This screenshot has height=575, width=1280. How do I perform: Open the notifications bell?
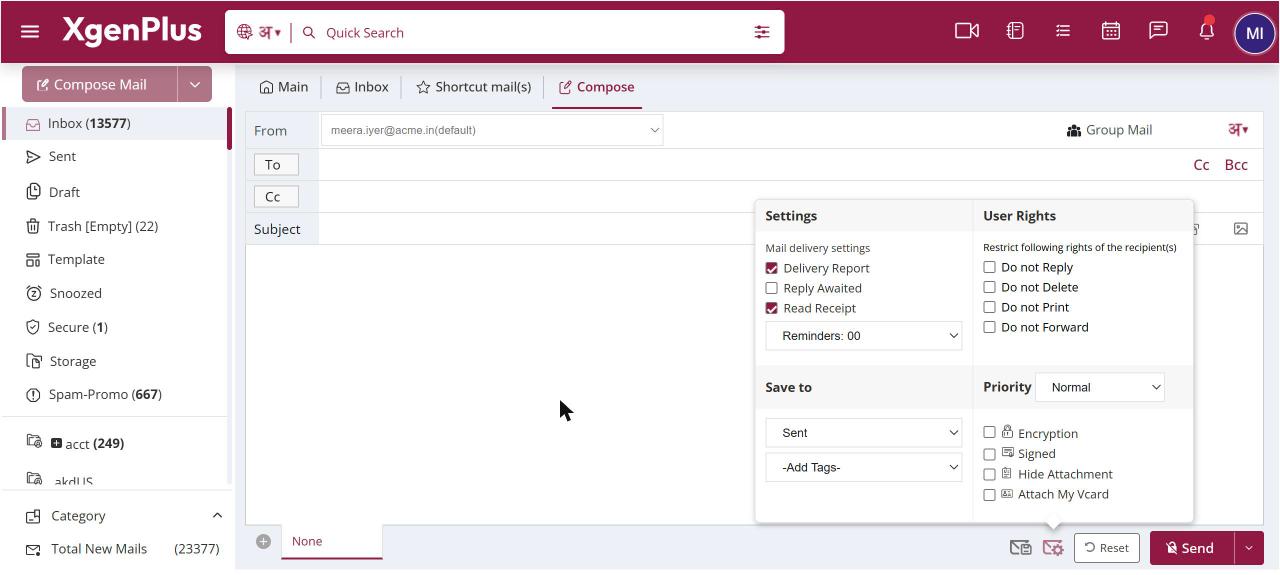[1206, 30]
